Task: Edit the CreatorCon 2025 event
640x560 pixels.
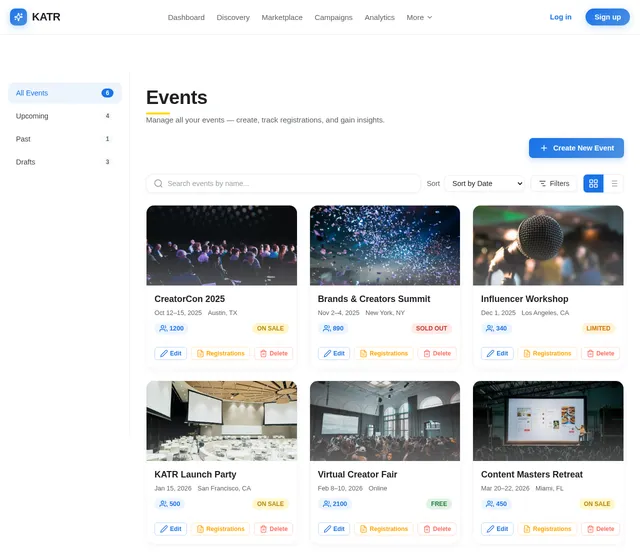Action: pos(171,353)
